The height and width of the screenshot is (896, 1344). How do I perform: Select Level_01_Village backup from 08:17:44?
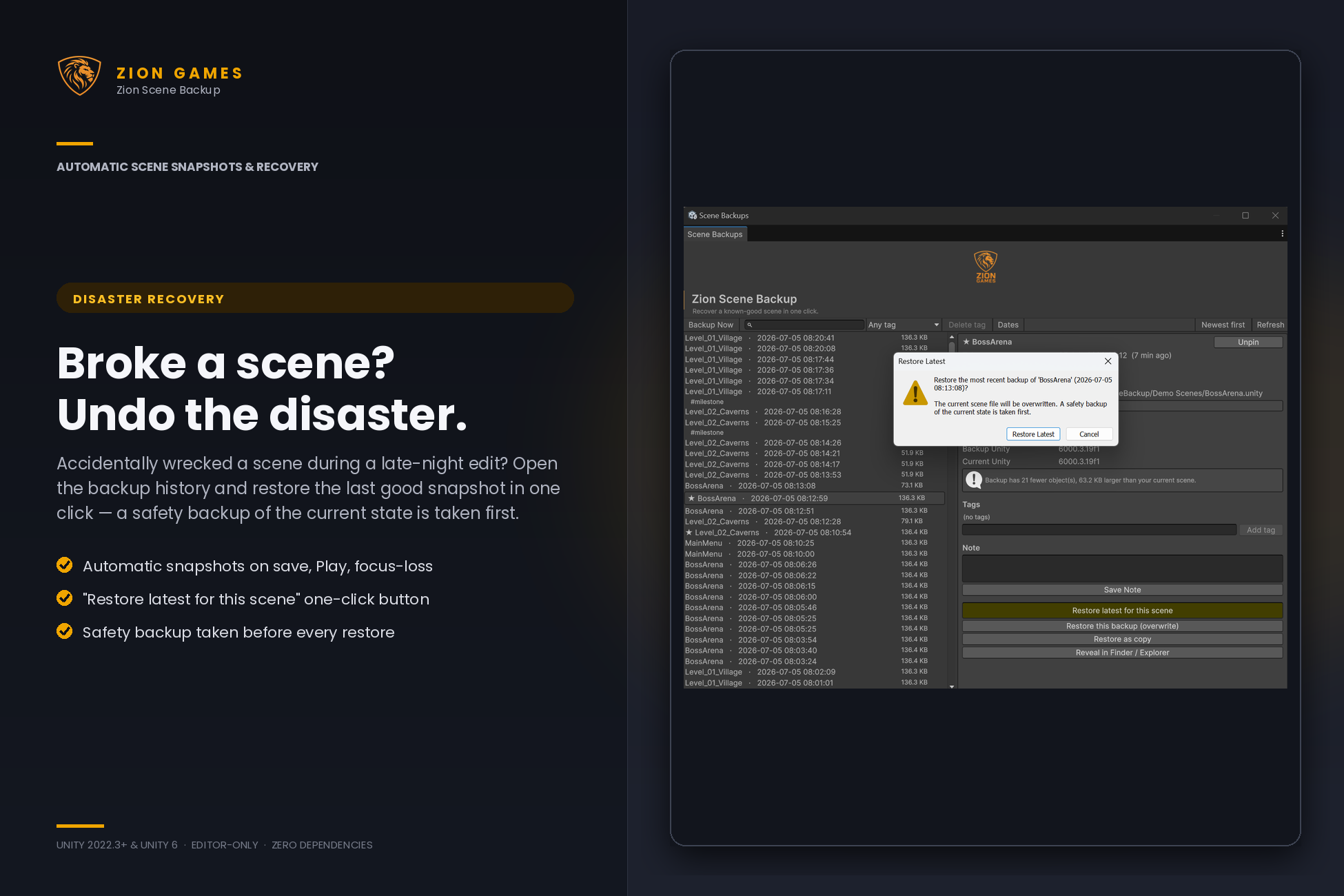coord(813,360)
